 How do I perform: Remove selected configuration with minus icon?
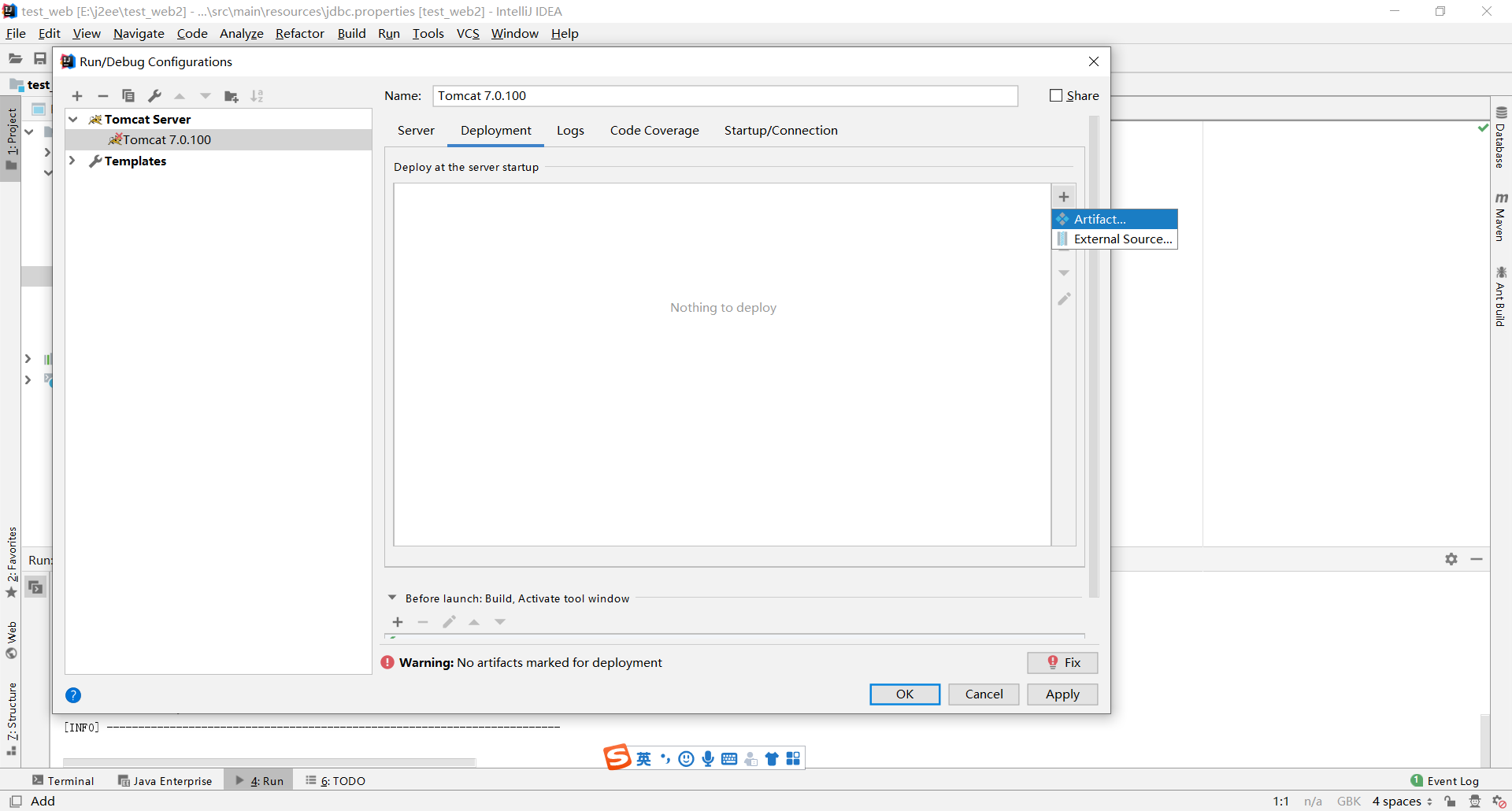102,96
